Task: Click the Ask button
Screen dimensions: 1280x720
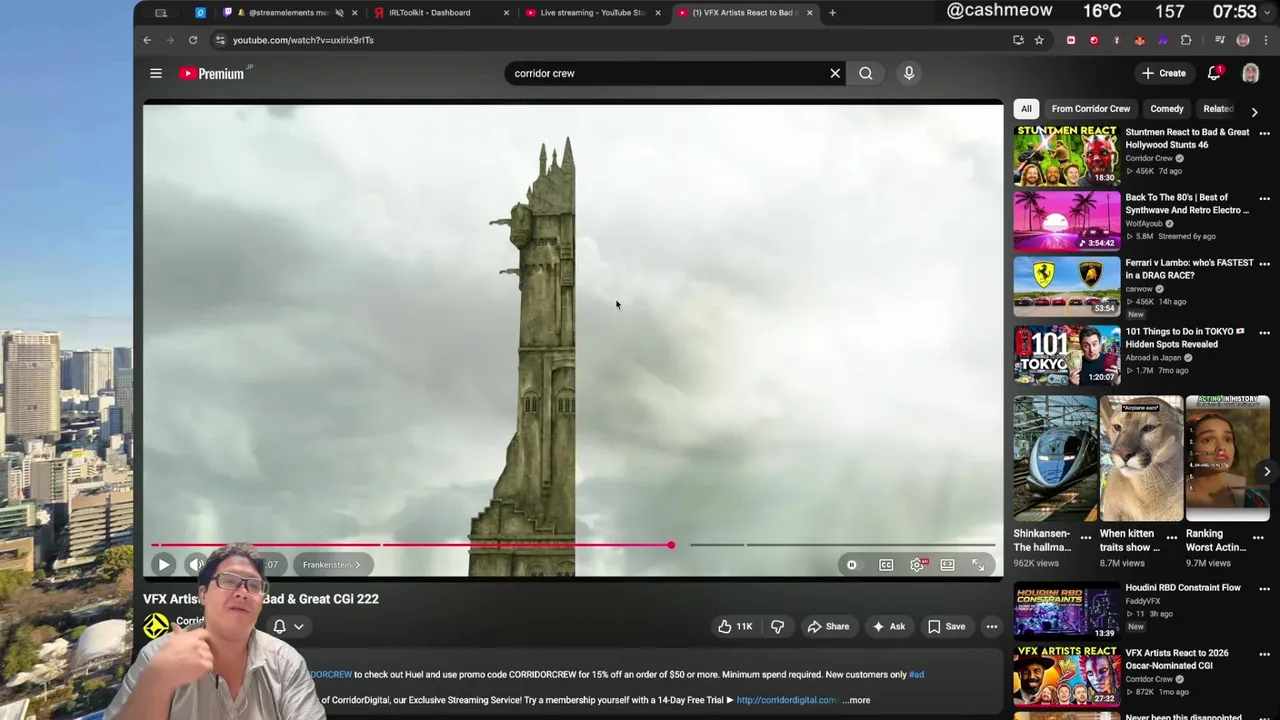Action: pos(889,627)
